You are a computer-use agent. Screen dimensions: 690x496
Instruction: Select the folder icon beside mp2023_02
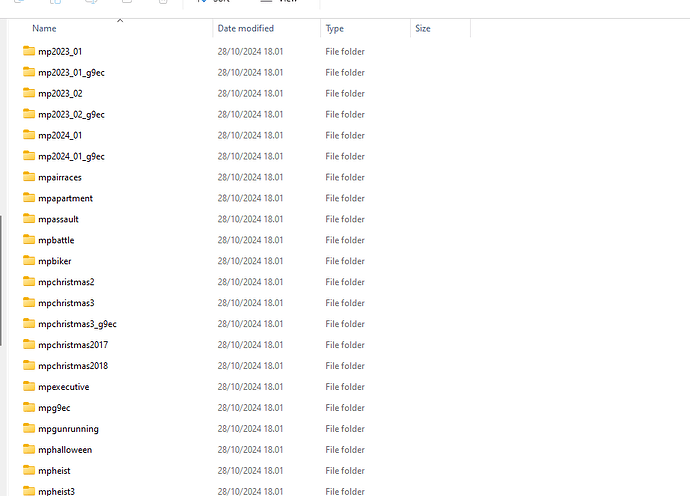tap(29, 93)
